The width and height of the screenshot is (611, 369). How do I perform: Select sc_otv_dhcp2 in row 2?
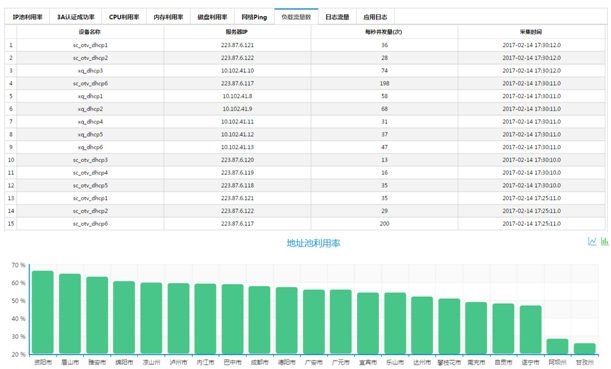click(x=90, y=58)
